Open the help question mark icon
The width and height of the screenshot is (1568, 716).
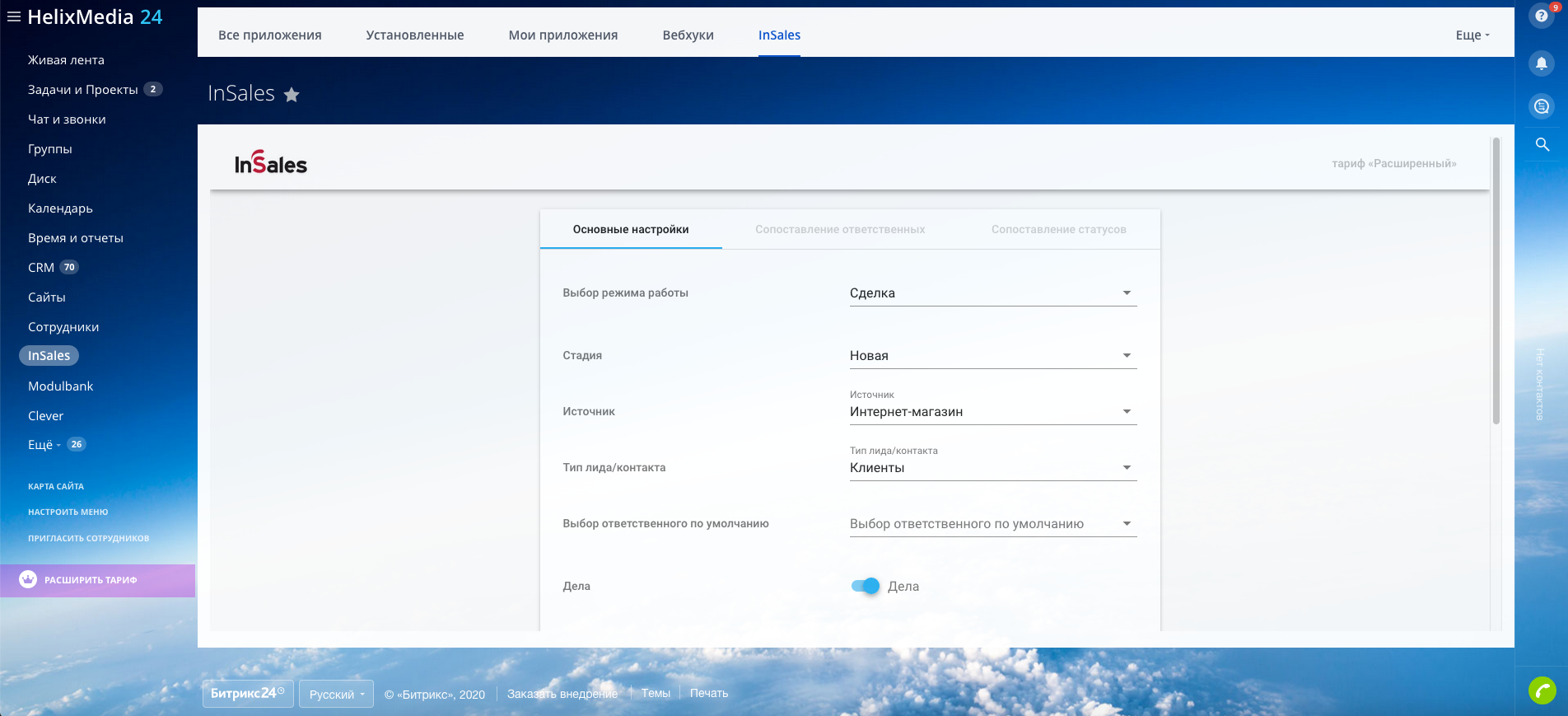tap(1541, 16)
